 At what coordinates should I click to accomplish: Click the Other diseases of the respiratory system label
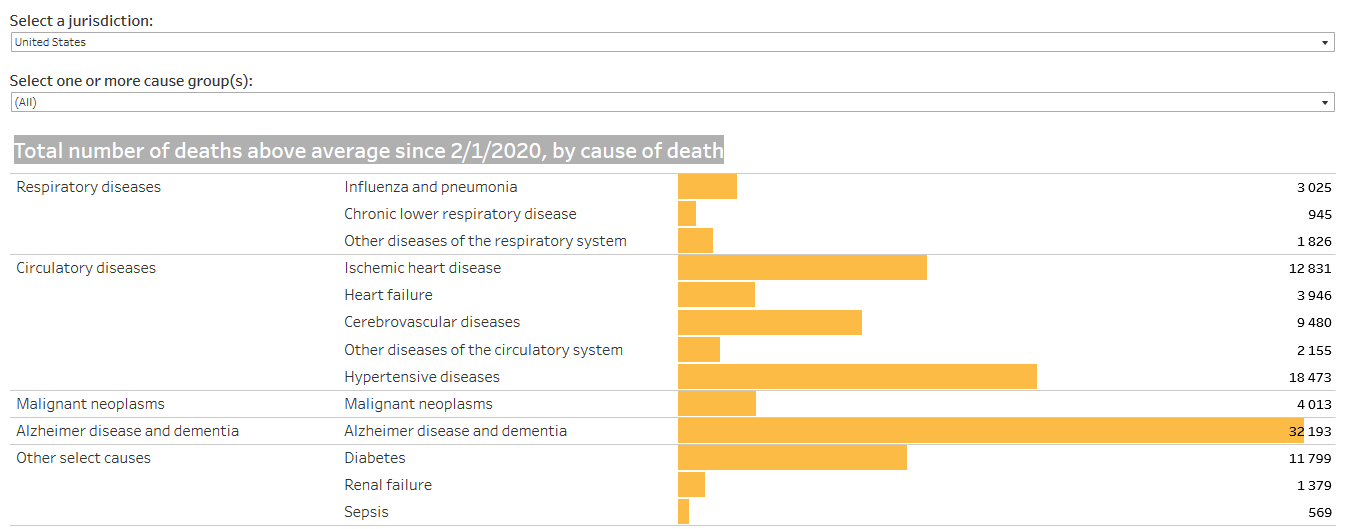[x=485, y=241]
